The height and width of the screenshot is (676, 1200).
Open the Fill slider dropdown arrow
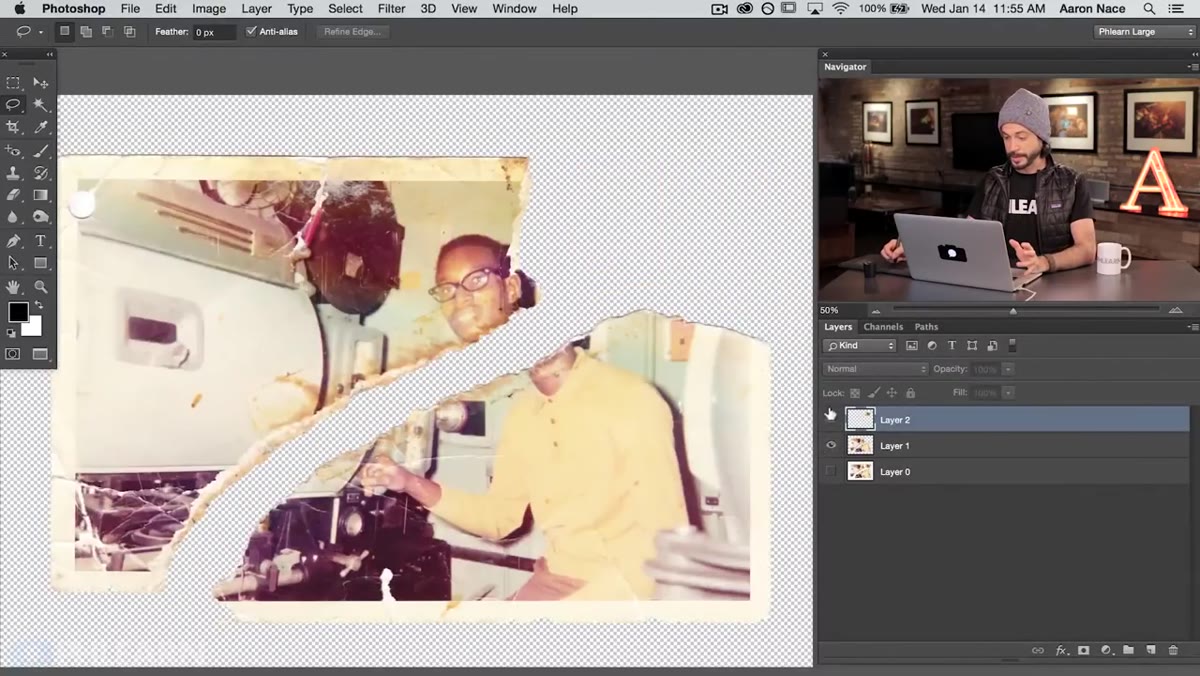pos(1008,393)
